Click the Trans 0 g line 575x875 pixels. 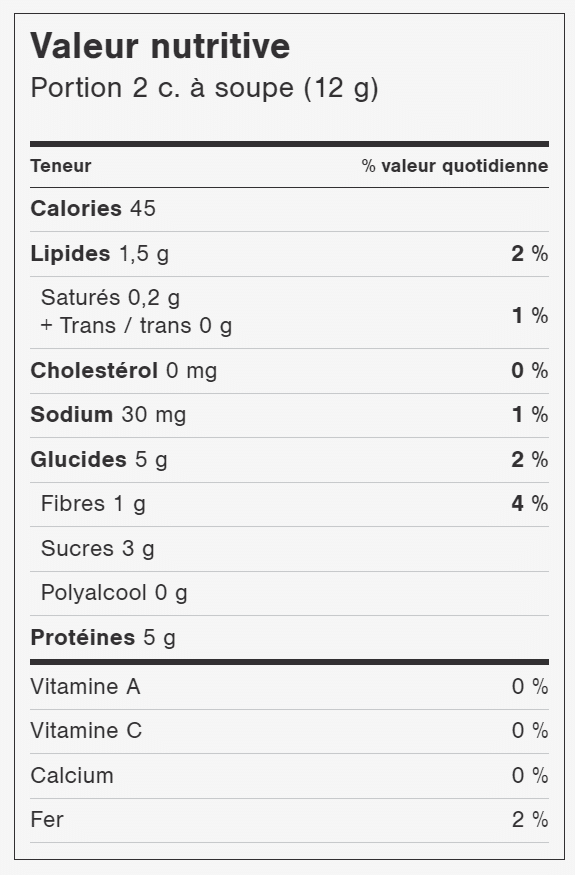(x=136, y=325)
